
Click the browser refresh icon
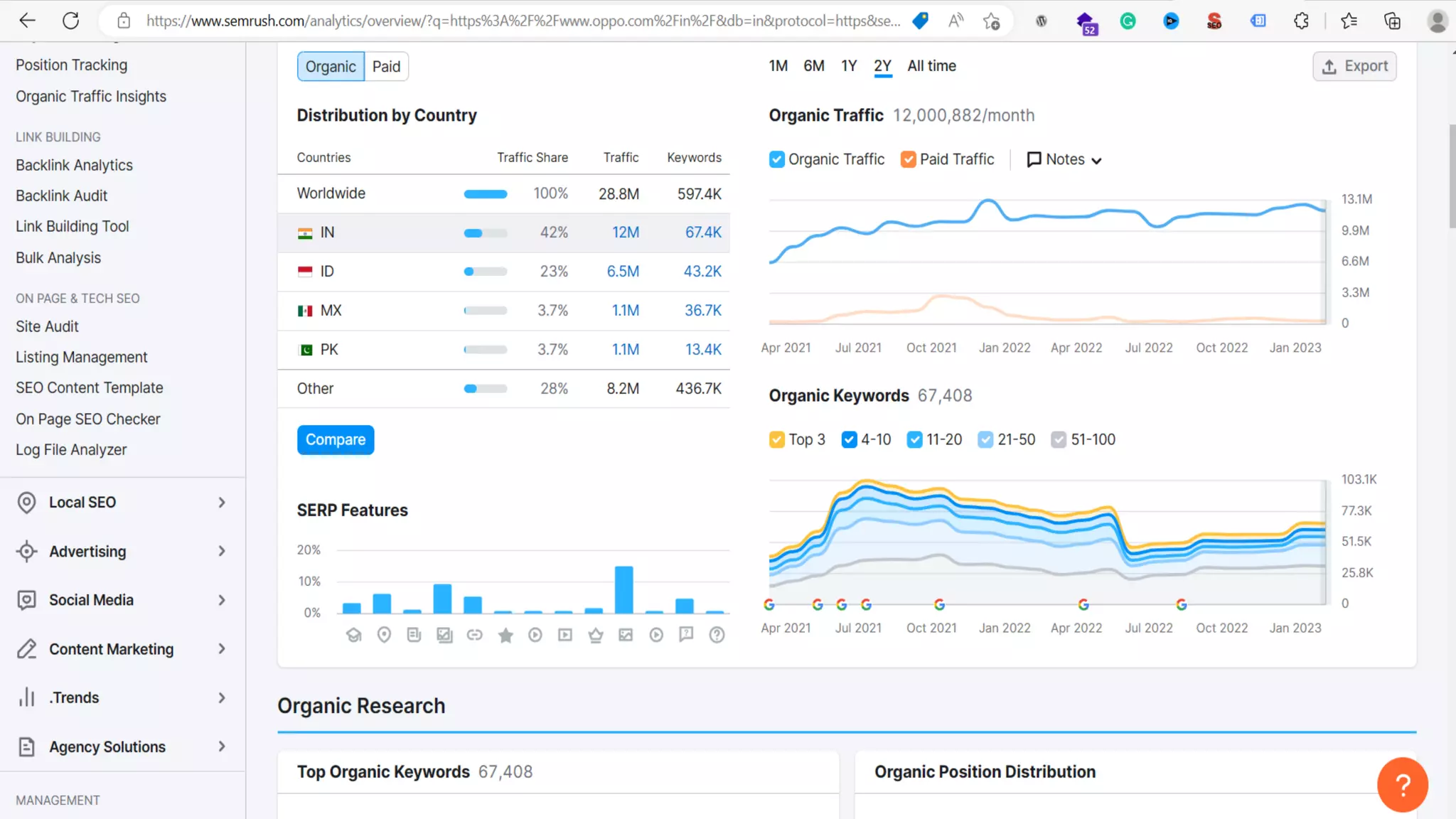tap(71, 21)
